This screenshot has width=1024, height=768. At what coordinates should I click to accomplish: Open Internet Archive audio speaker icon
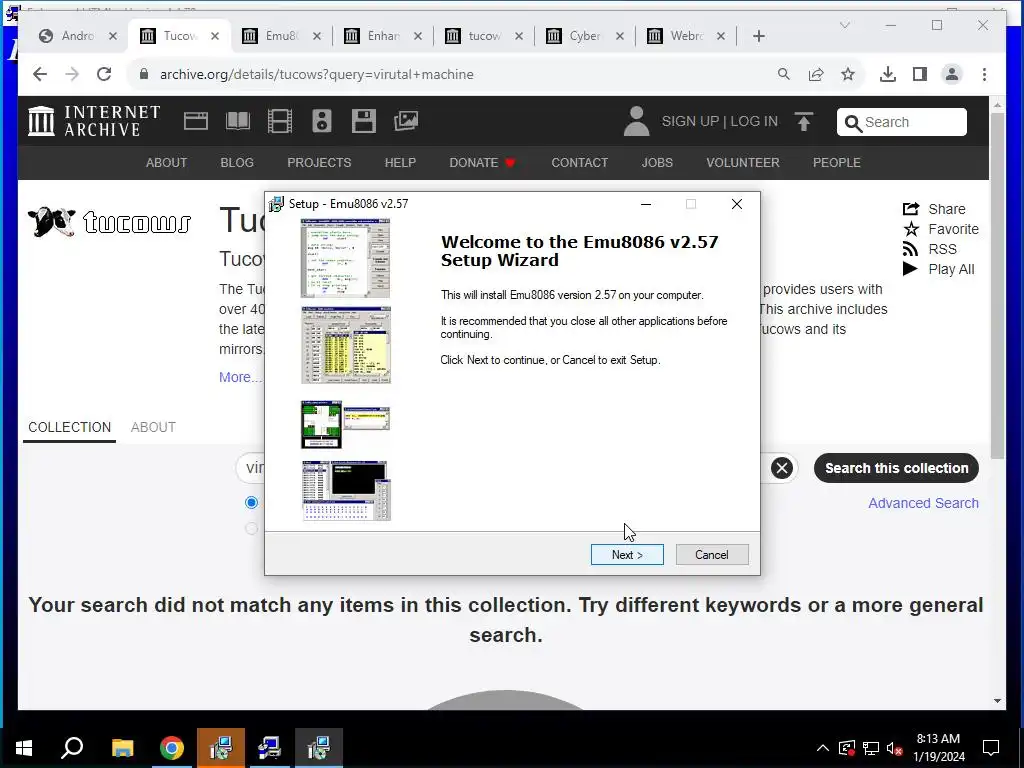pyautogui.click(x=322, y=121)
